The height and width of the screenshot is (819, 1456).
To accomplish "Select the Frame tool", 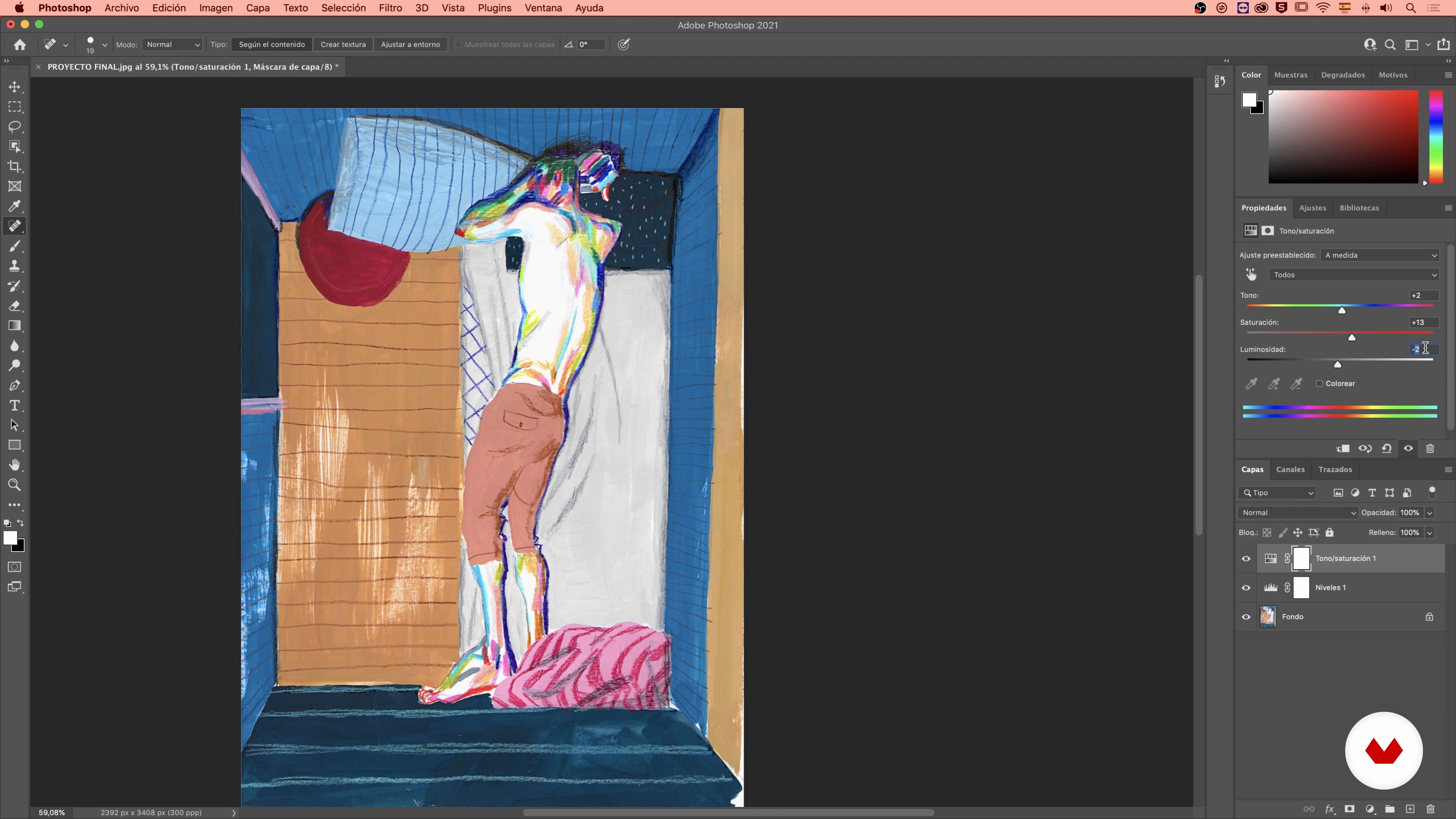I will (x=15, y=187).
